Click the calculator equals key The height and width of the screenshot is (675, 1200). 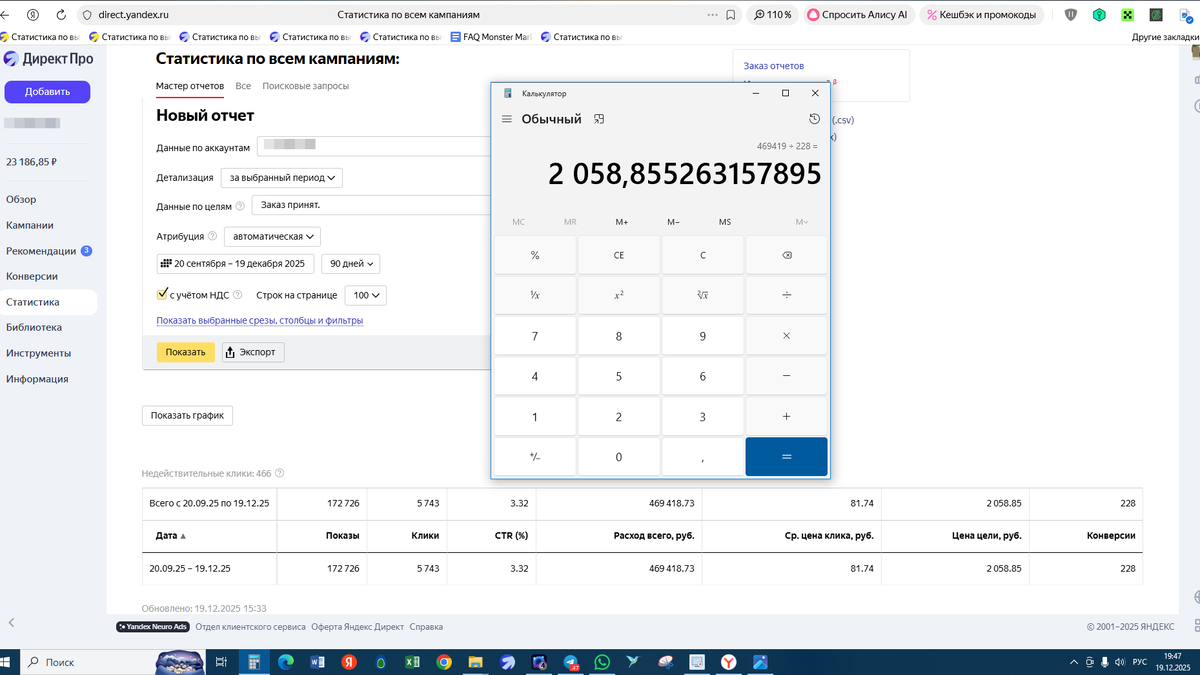[x=786, y=456]
